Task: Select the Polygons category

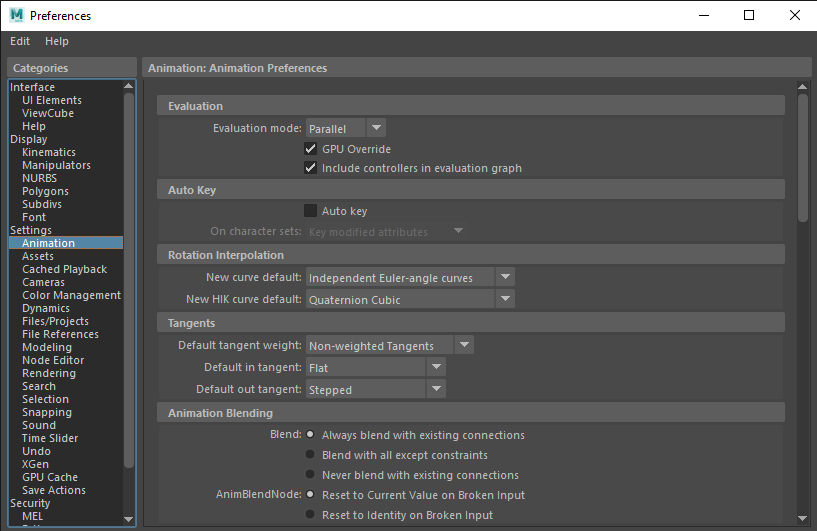Action: tap(45, 191)
